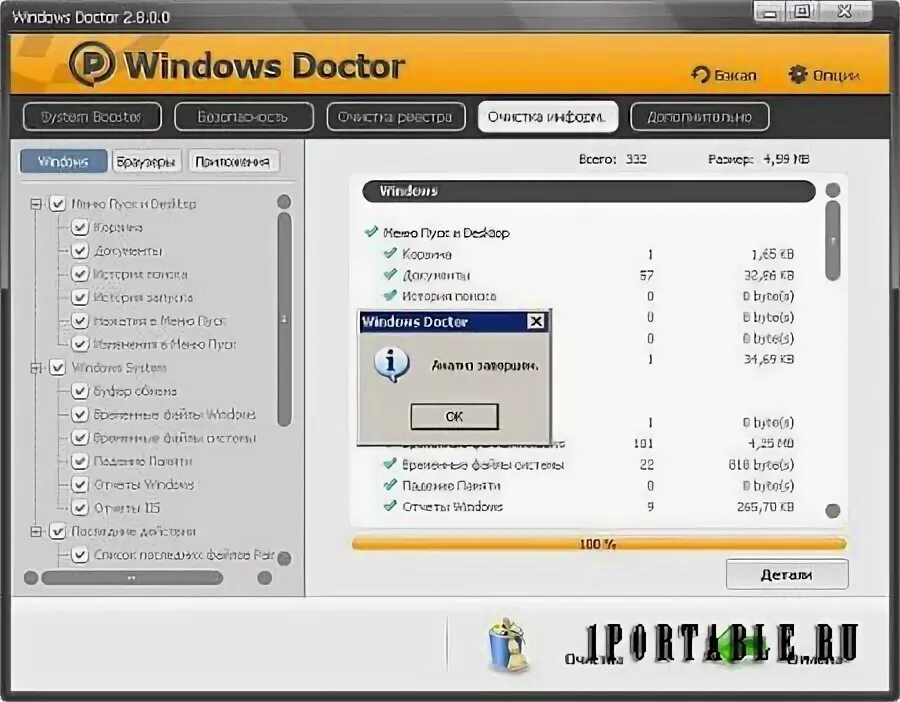Click the green checkmark beside Документы result
Viewport: 900px width, 702px height.
(390, 274)
